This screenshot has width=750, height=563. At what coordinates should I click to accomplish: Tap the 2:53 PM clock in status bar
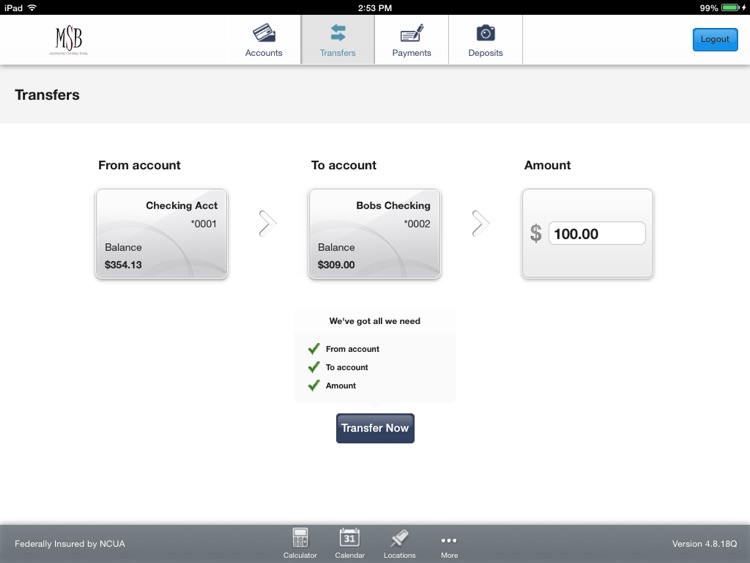(x=375, y=8)
